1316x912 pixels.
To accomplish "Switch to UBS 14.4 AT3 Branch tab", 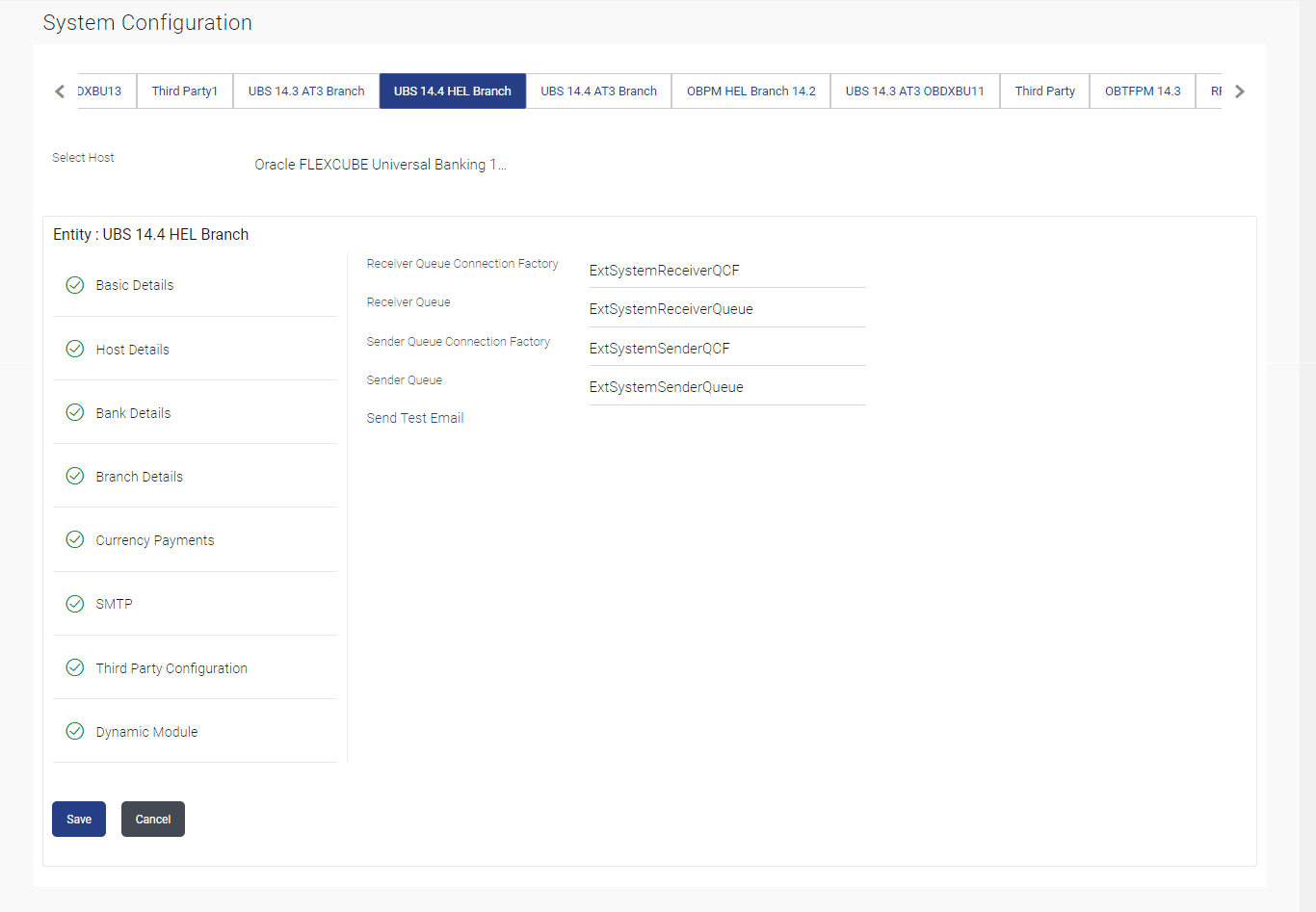I will point(599,91).
